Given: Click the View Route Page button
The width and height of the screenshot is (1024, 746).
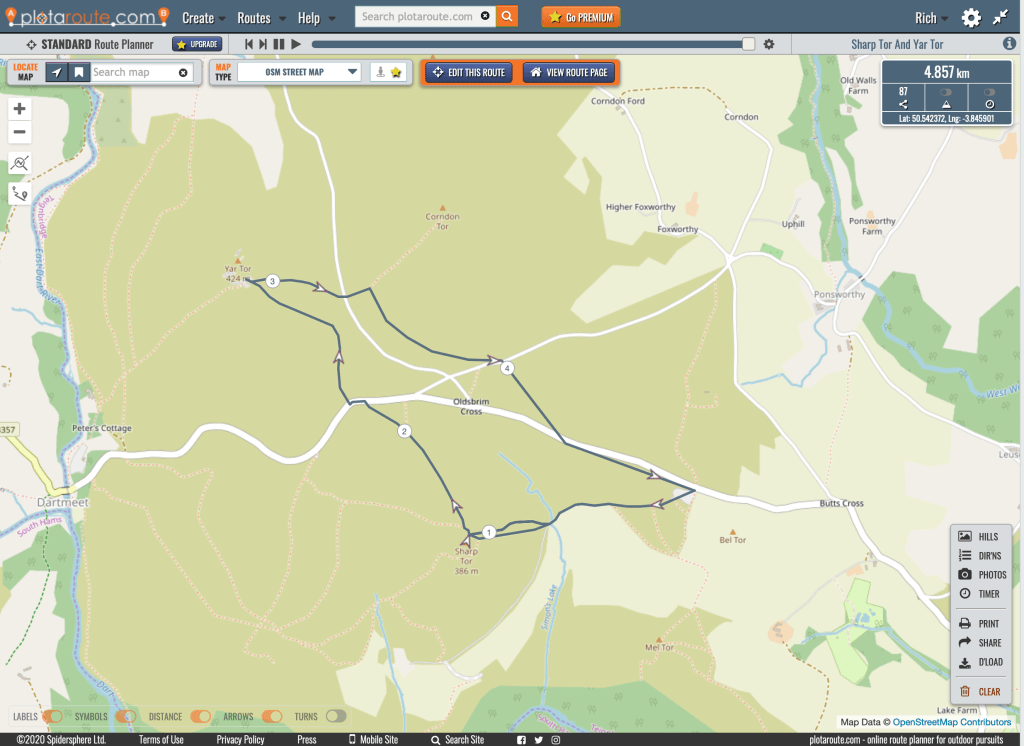Looking at the screenshot, I should pyautogui.click(x=569, y=72).
